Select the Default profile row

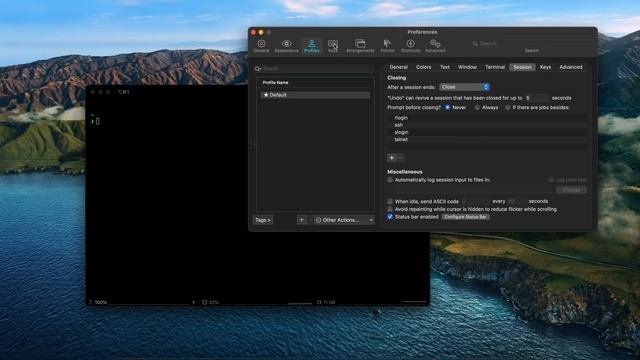[x=315, y=95]
